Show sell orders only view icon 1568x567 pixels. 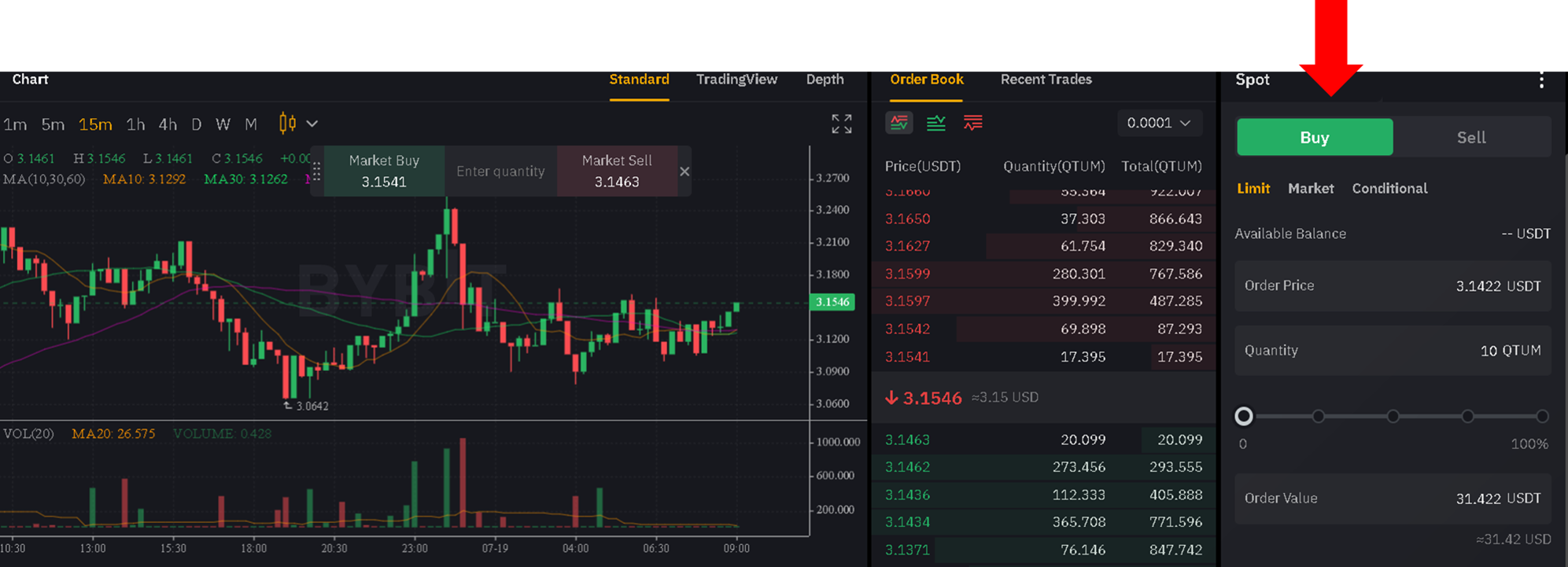point(973,123)
